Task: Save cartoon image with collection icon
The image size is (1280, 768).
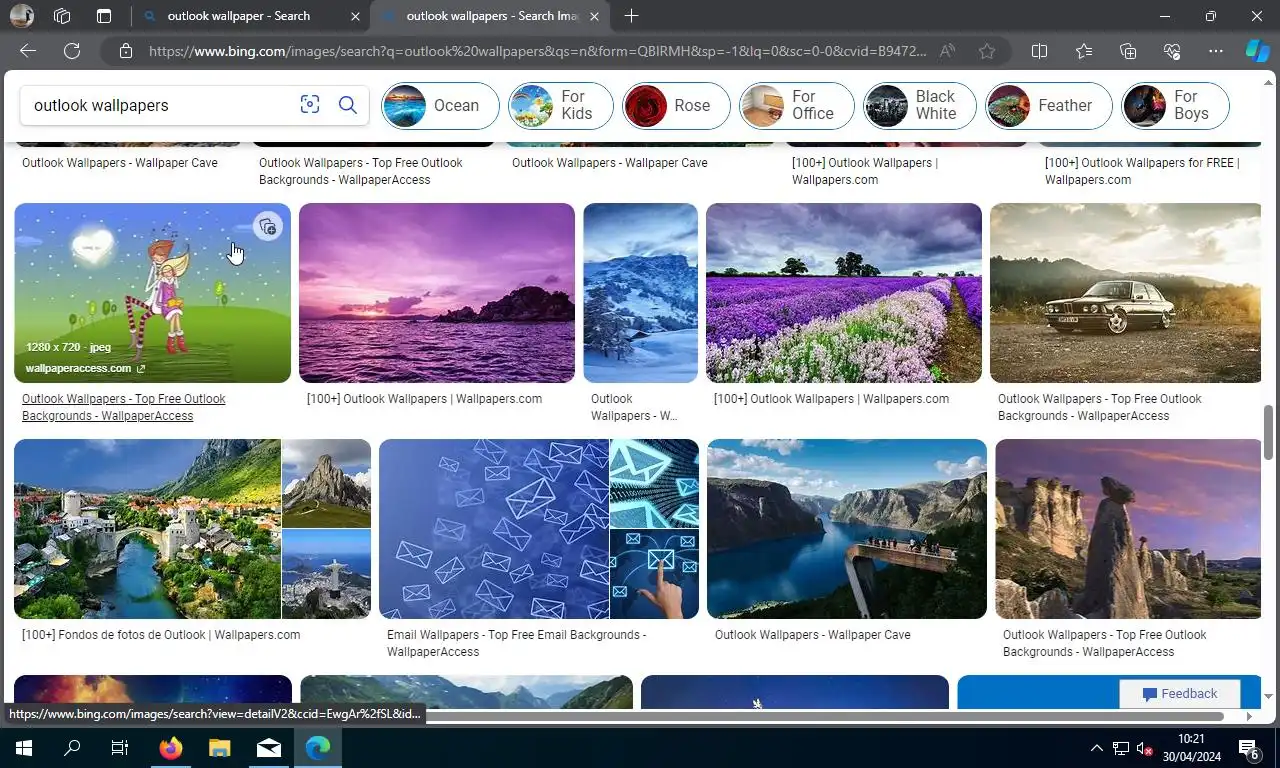Action: [x=267, y=227]
